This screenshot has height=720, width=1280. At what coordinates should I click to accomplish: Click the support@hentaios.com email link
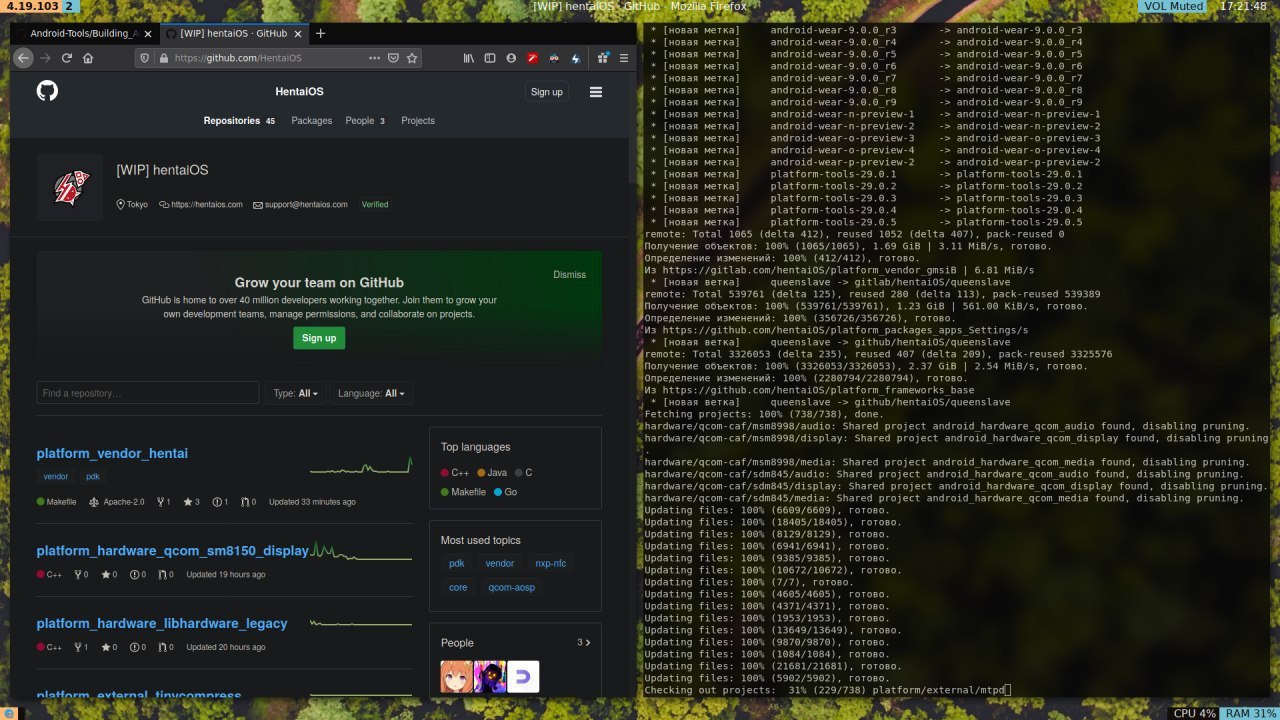(x=307, y=205)
